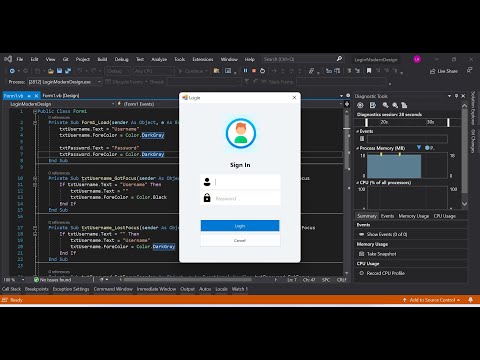Collapse Public Class Form1 code block
480x360 pixels.
(35, 111)
